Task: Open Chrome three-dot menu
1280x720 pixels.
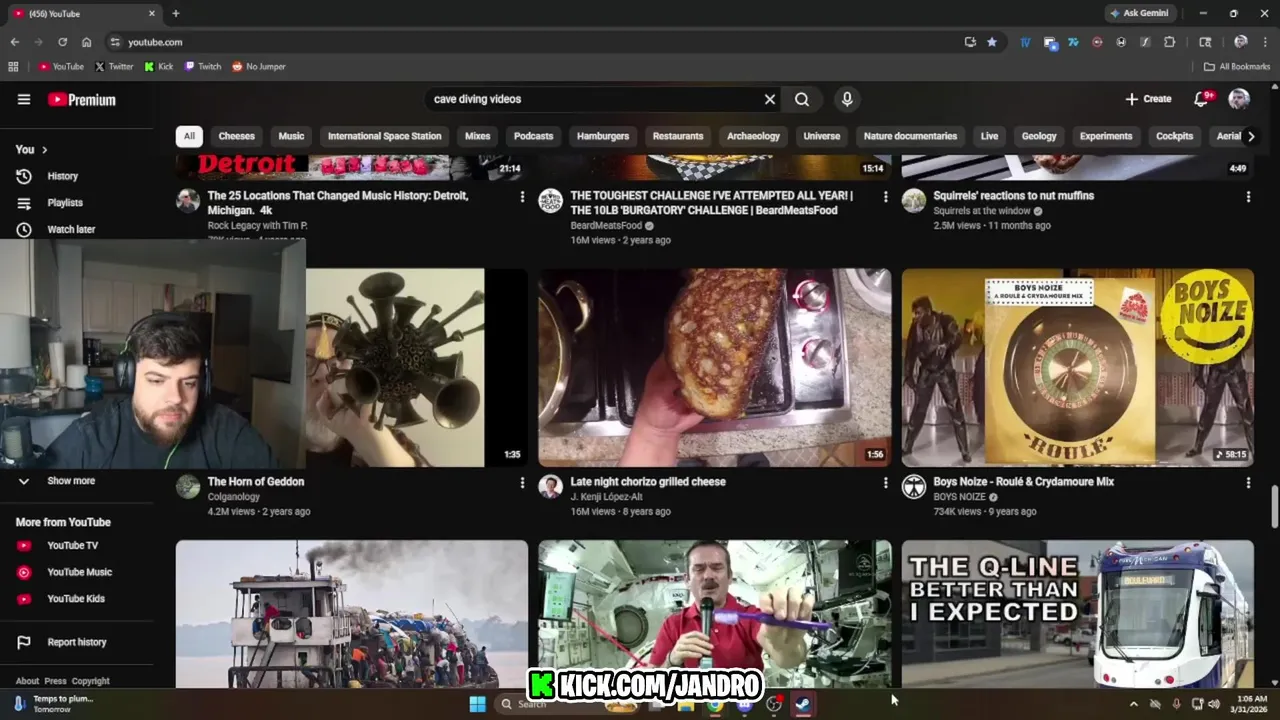Action: pos(1265,42)
